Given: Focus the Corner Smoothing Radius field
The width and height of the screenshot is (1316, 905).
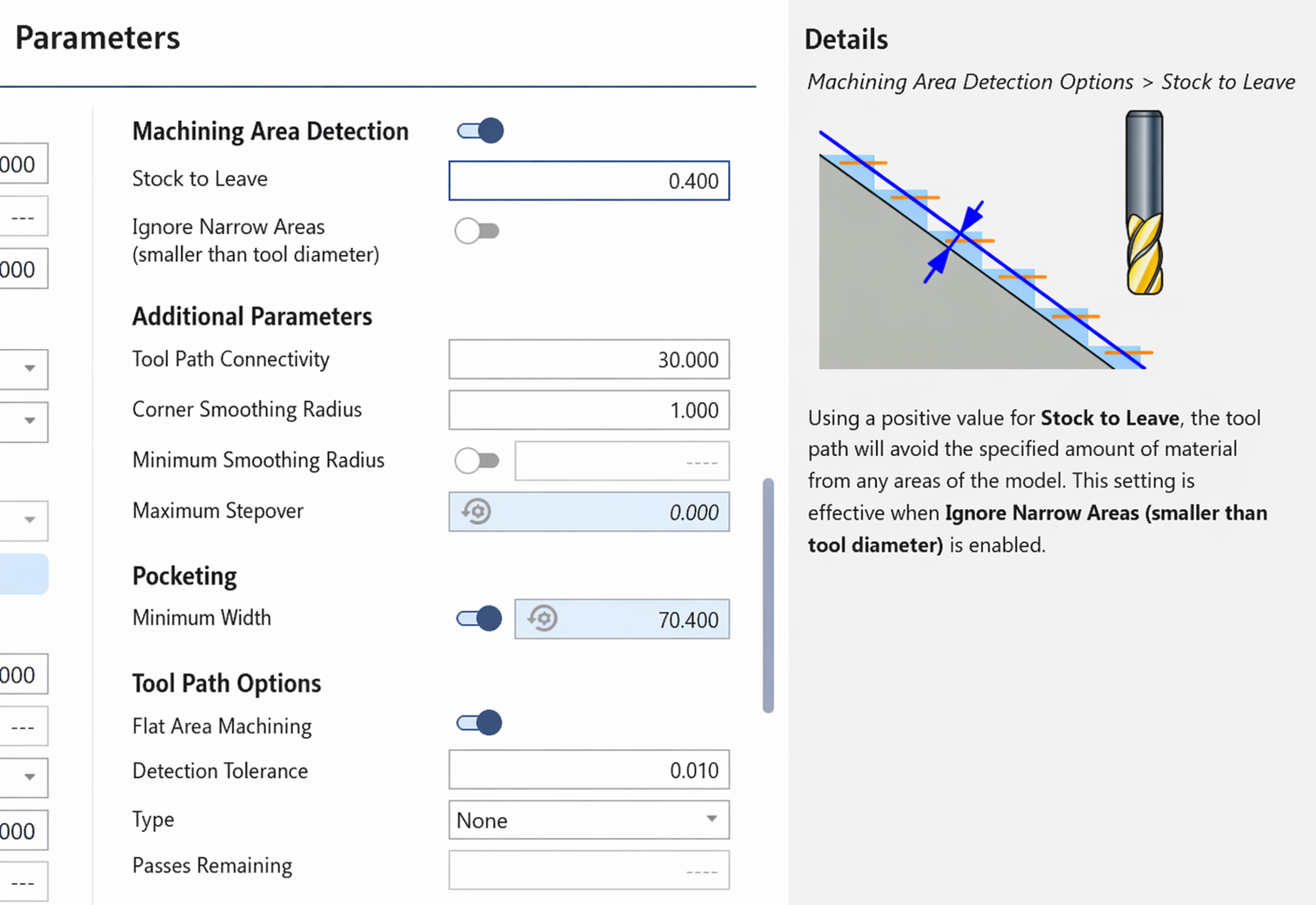Looking at the screenshot, I should coord(589,410).
